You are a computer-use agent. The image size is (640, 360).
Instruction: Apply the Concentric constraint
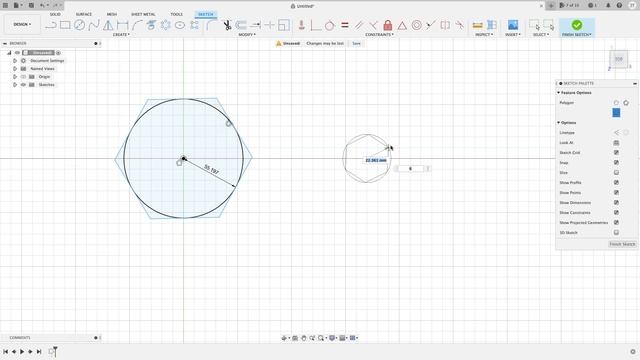[416, 25]
